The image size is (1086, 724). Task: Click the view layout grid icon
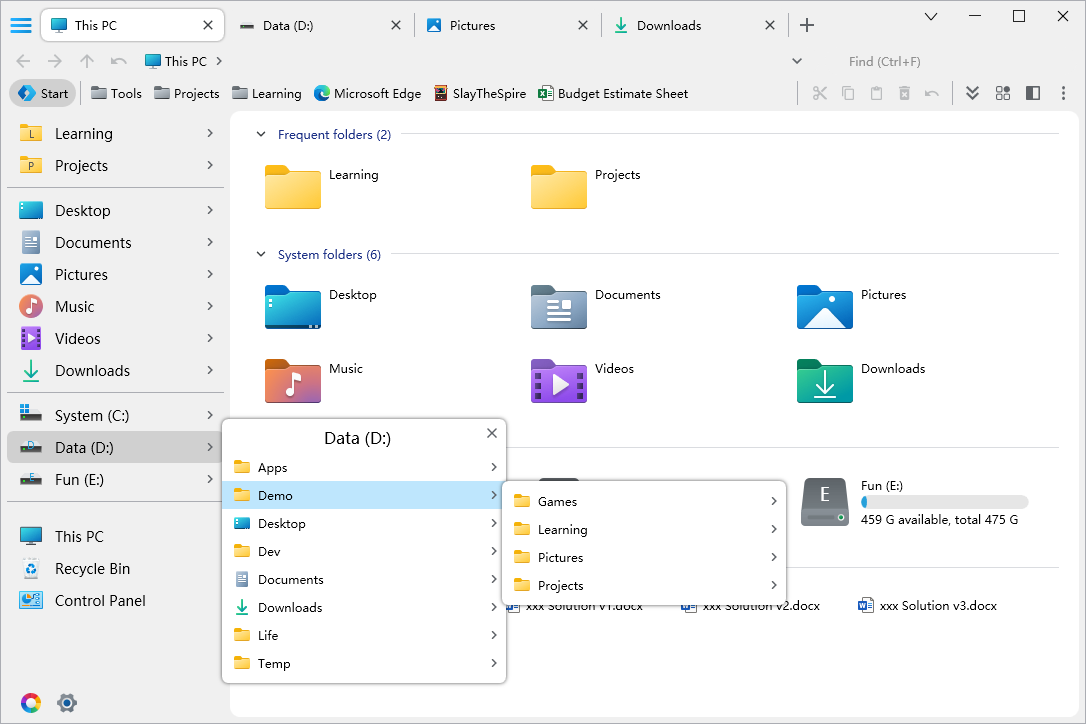tap(1002, 93)
